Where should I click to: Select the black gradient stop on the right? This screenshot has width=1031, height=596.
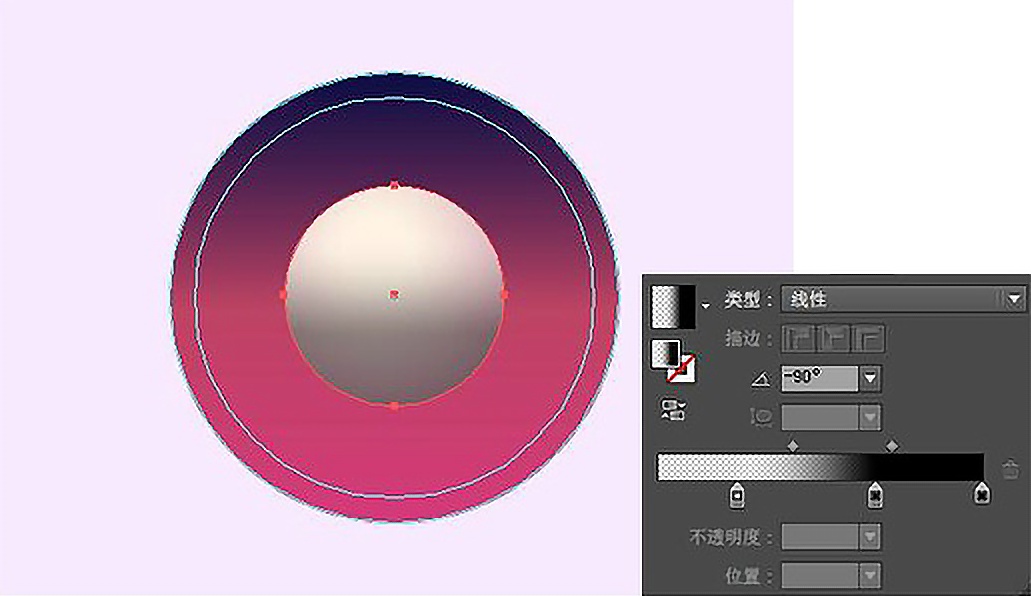point(983,493)
